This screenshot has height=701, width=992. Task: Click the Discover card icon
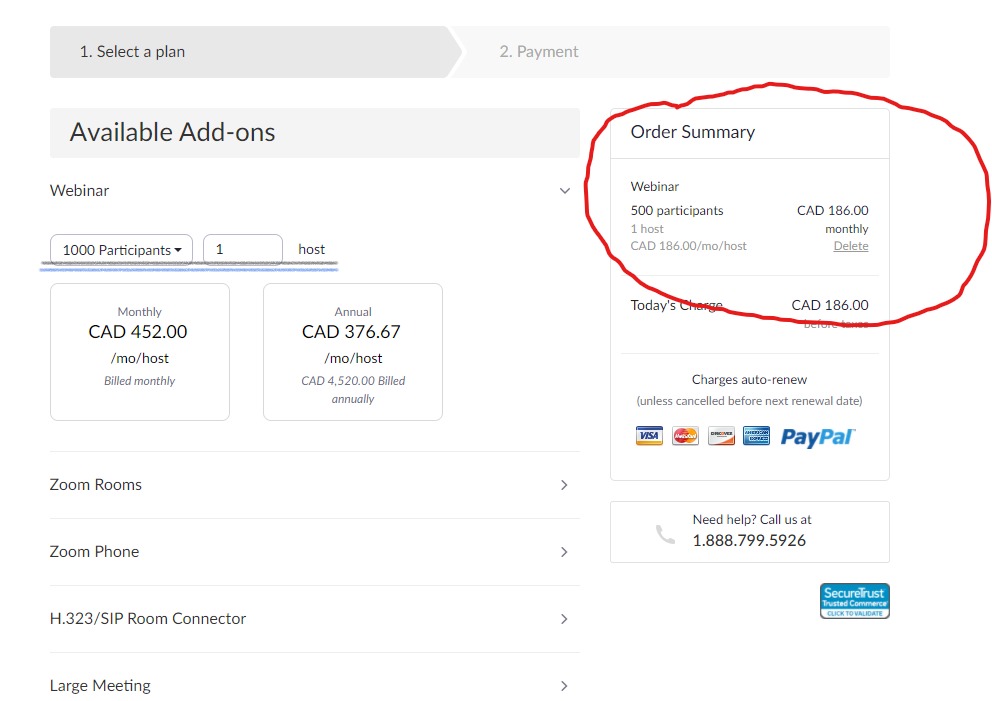pyautogui.click(x=721, y=436)
